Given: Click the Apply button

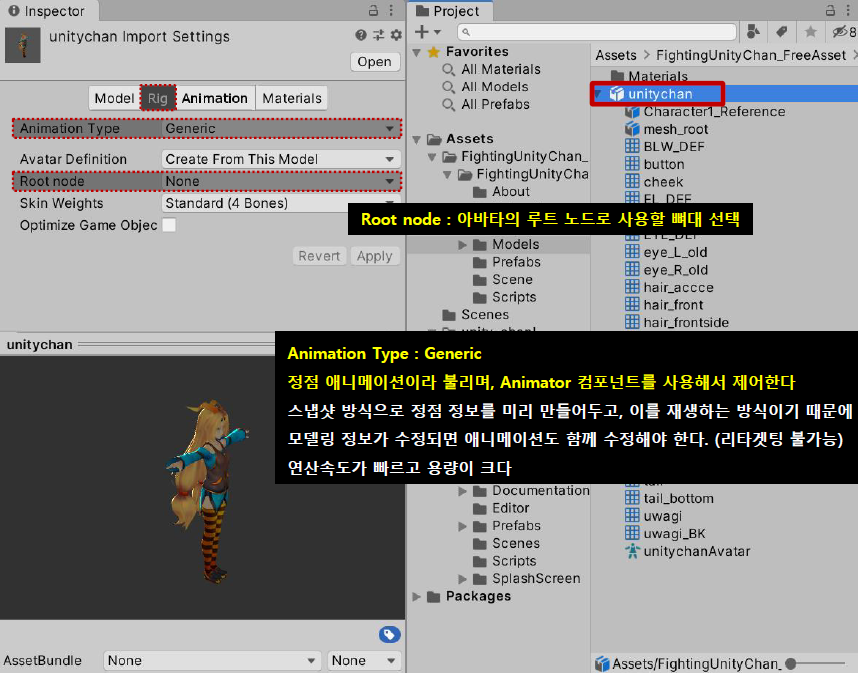Looking at the screenshot, I should point(375,256).
